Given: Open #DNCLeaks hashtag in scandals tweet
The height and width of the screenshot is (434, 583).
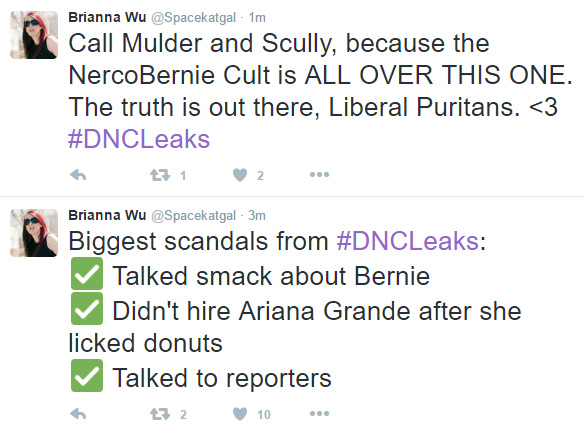Looking at the screenshot, I should click(408, 241).
